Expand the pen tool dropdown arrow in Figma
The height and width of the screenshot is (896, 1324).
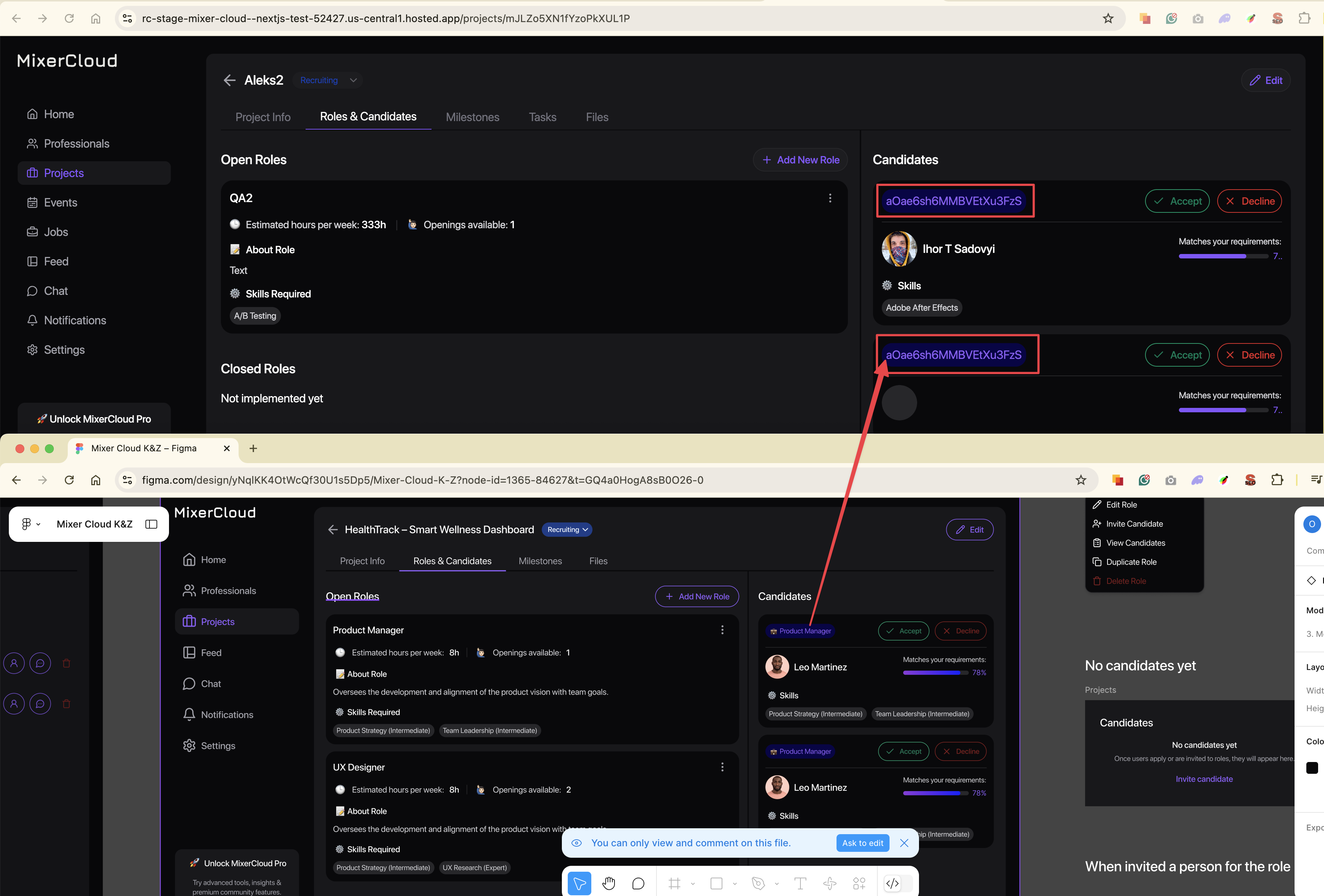[x=777, y=883]
